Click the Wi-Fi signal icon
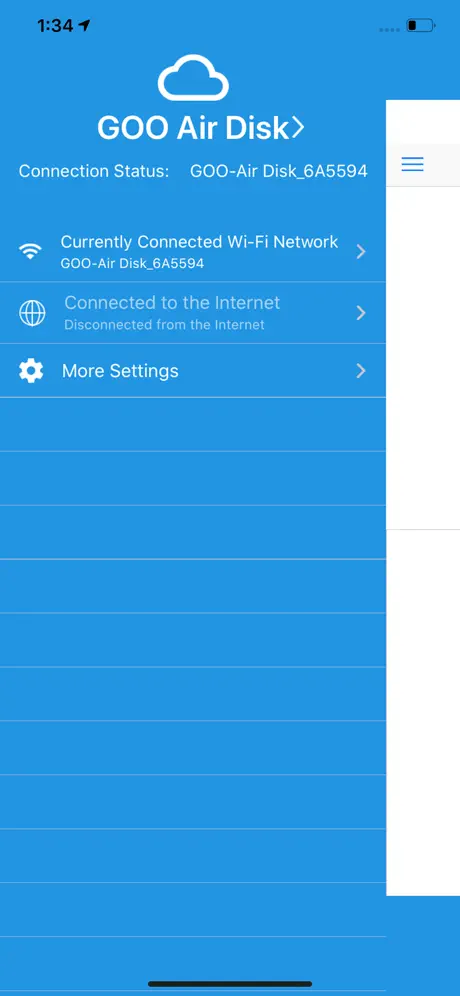This screenshot has width=460, height=996. (x=30, y=252)
